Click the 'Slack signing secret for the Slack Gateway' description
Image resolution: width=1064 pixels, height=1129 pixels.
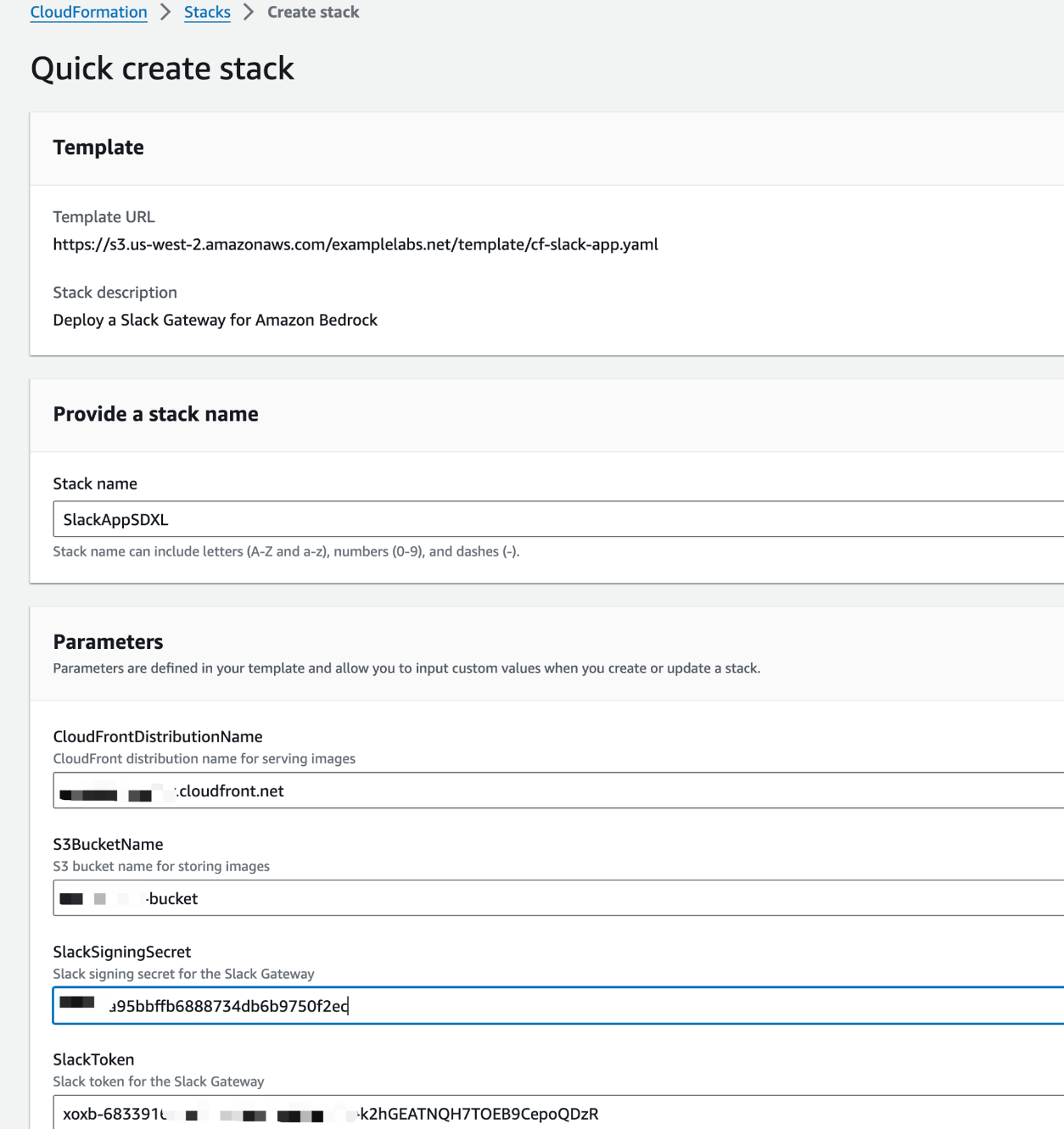(183, 974)
